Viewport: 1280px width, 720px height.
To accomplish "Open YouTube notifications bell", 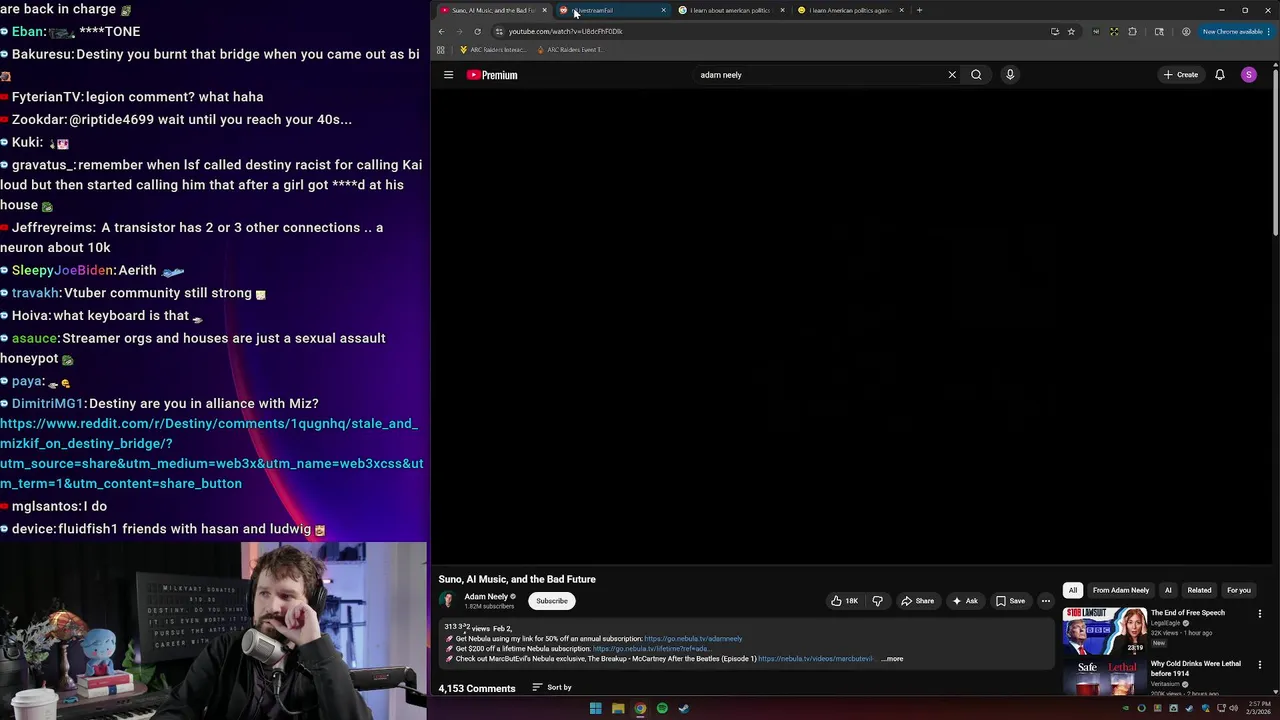I will [1220, 75].
